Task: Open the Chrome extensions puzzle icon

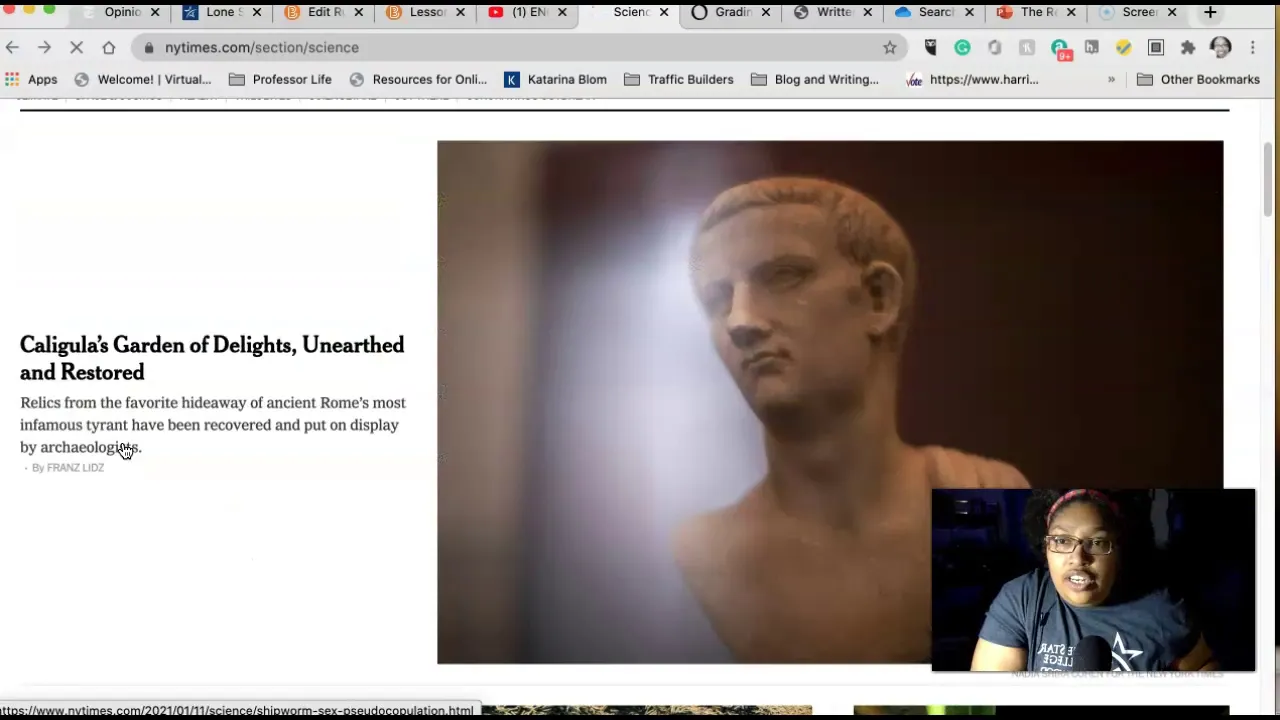Action: point(1188,47)
